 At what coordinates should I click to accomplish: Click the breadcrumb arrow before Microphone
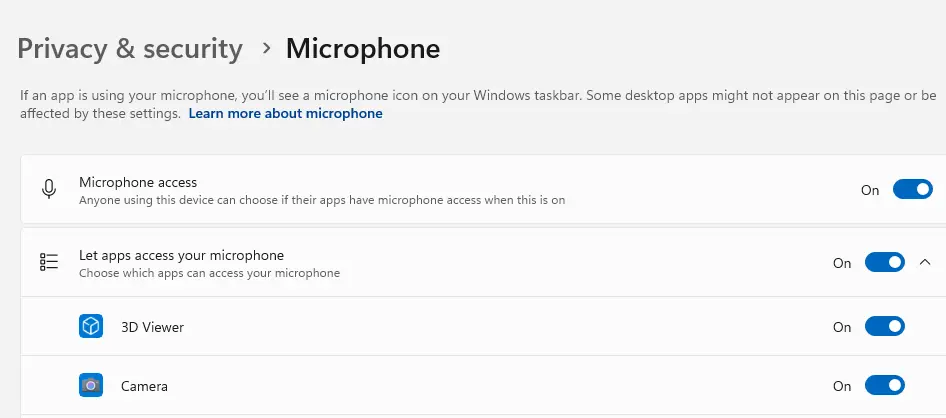266,48
